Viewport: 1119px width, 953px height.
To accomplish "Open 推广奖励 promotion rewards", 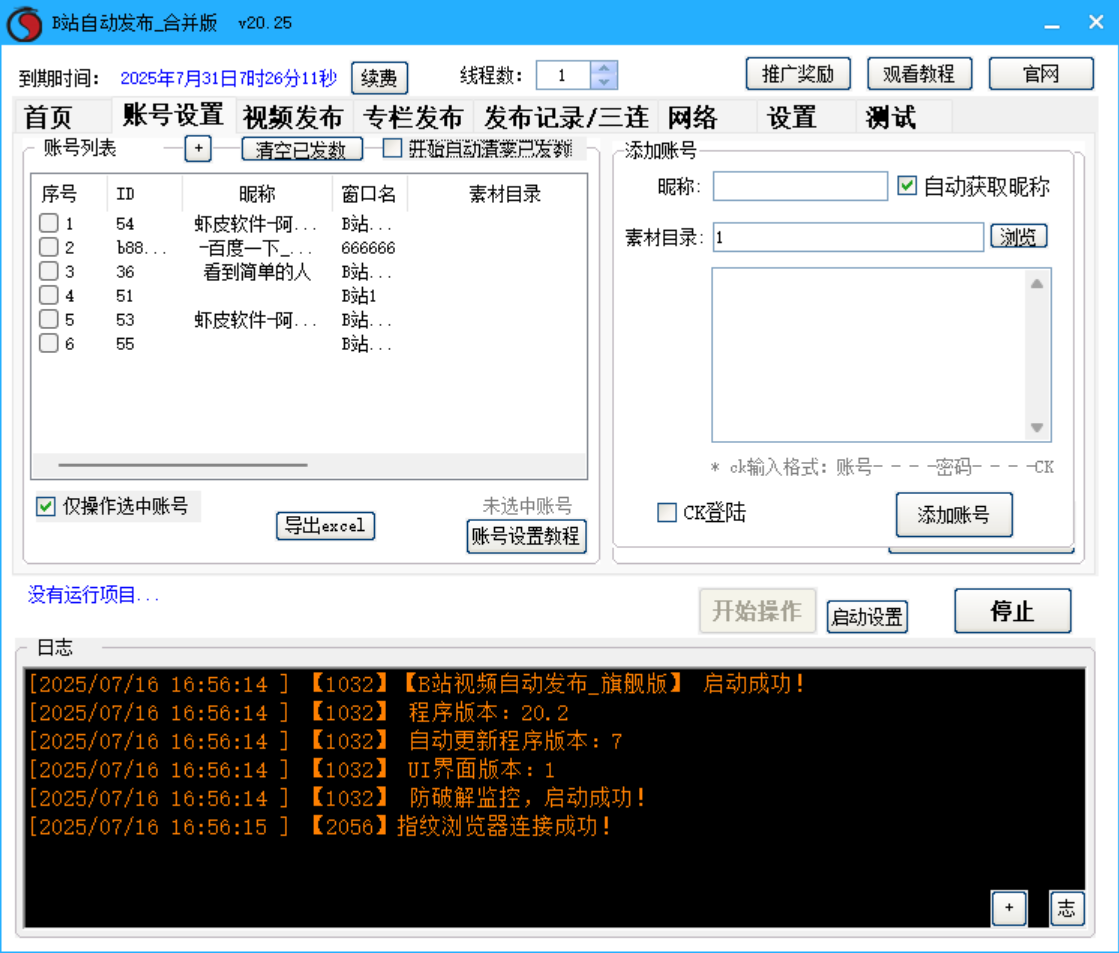I will 798,74.
